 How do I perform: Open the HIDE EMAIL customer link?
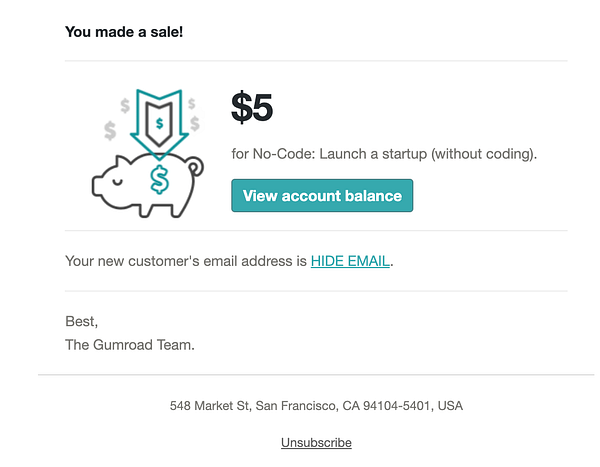pyautogui.click(x=350, y=261)
